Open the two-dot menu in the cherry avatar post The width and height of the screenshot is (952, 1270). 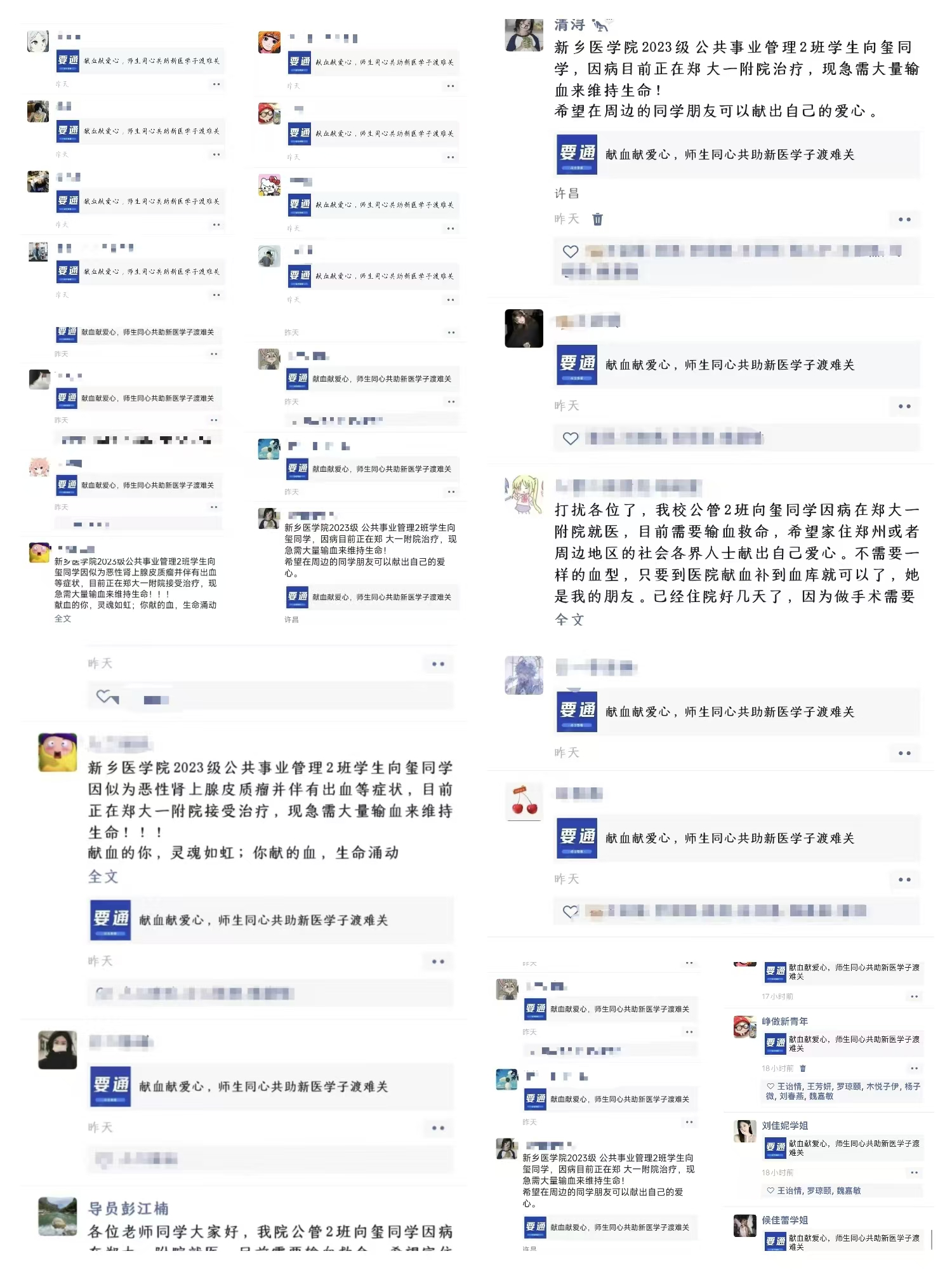tap(904, 879)
